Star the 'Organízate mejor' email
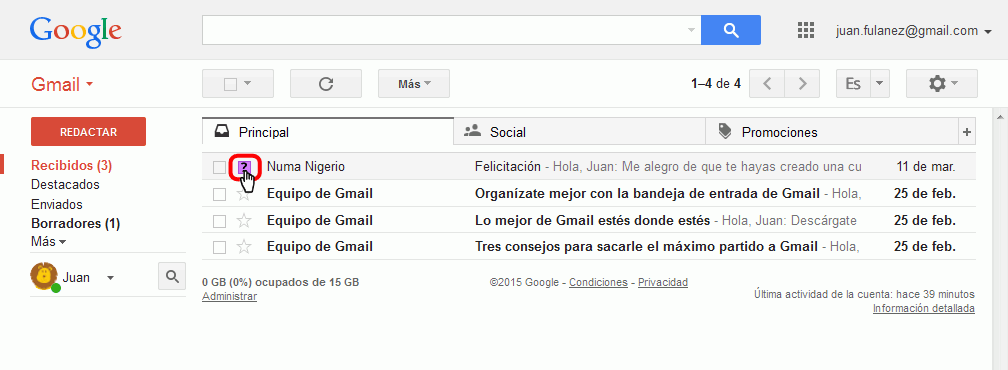This screenshot has height=370, width=1008. coord(244,194)
